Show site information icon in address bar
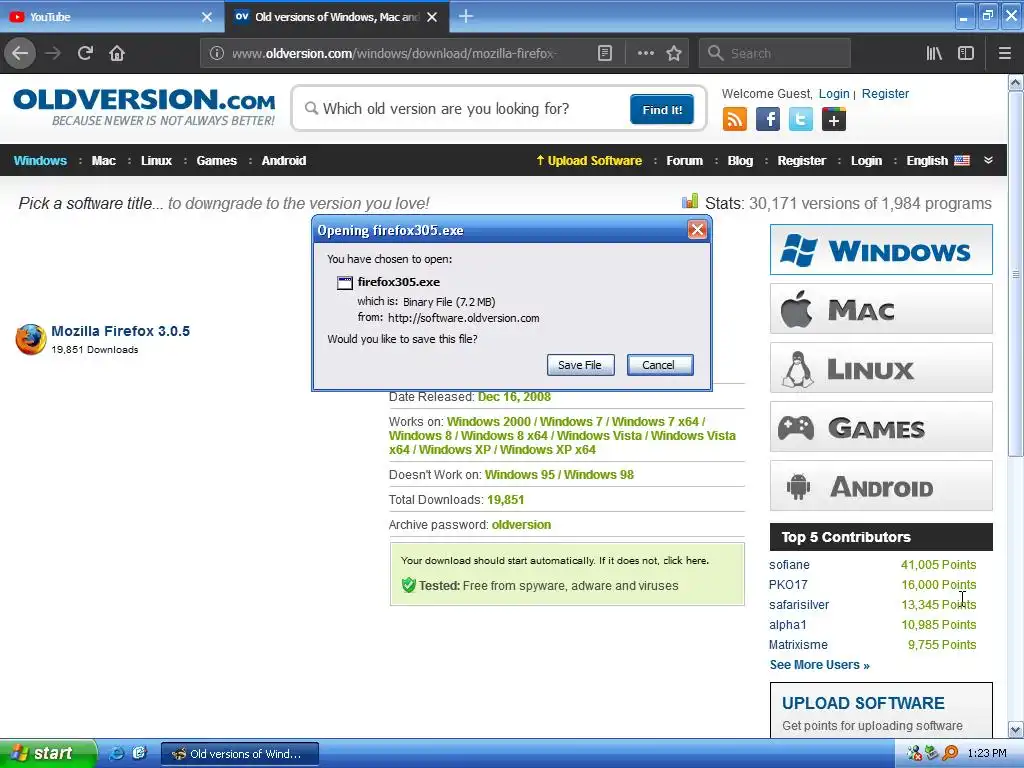Image resolution: width=1024 pixels, height=768 pixels. pyautogui.click(x=217, y=54)
